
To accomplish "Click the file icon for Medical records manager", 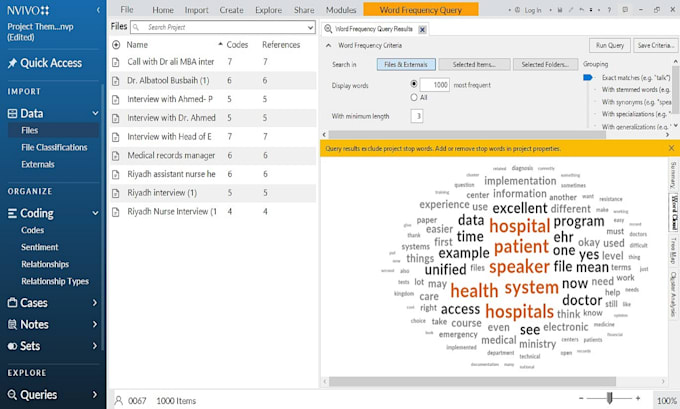I will pos(116,156).
